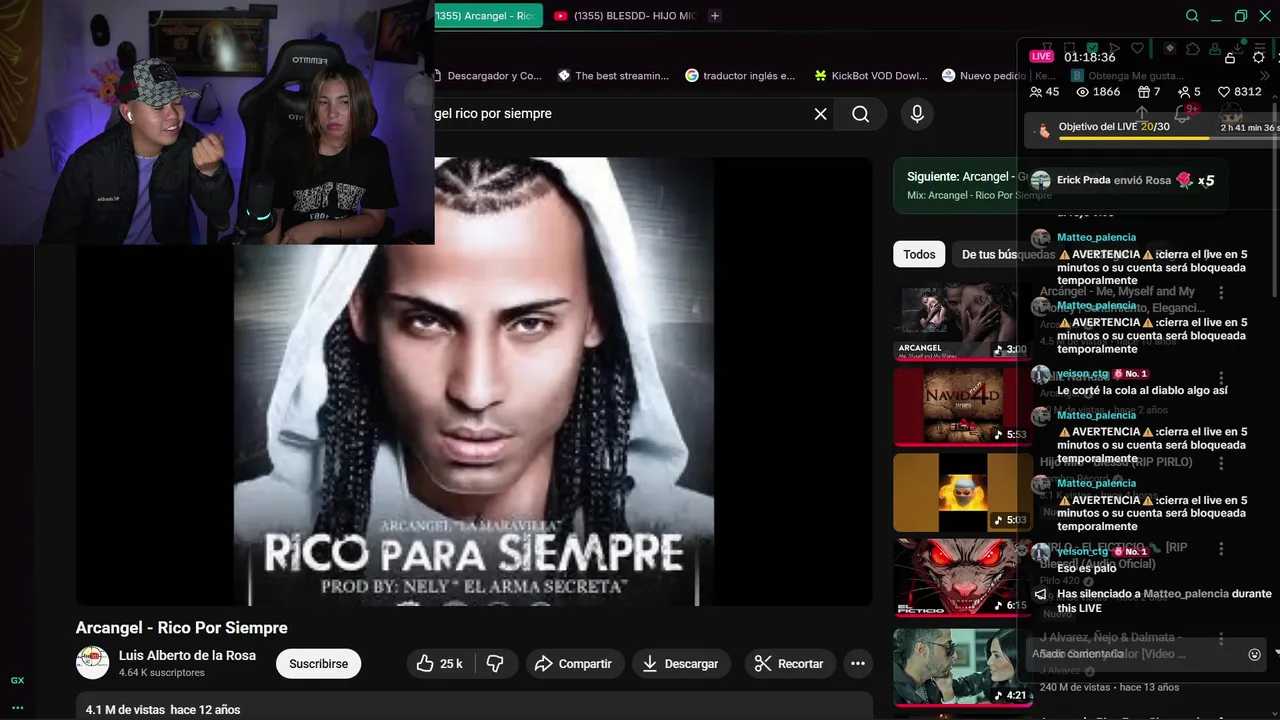
Task: Open the emoji picker in comment box
Action: coord(1254,655)
